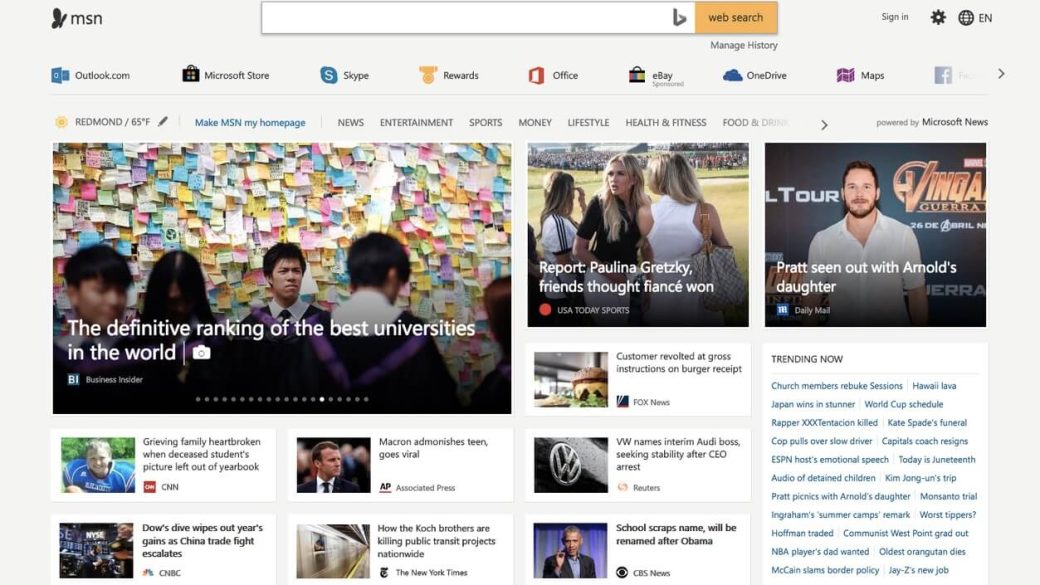Click the USA TODAY SPORTS red icon
Image resolution: width=1040 pixels, height=585 pixels.
click(545, 309)
